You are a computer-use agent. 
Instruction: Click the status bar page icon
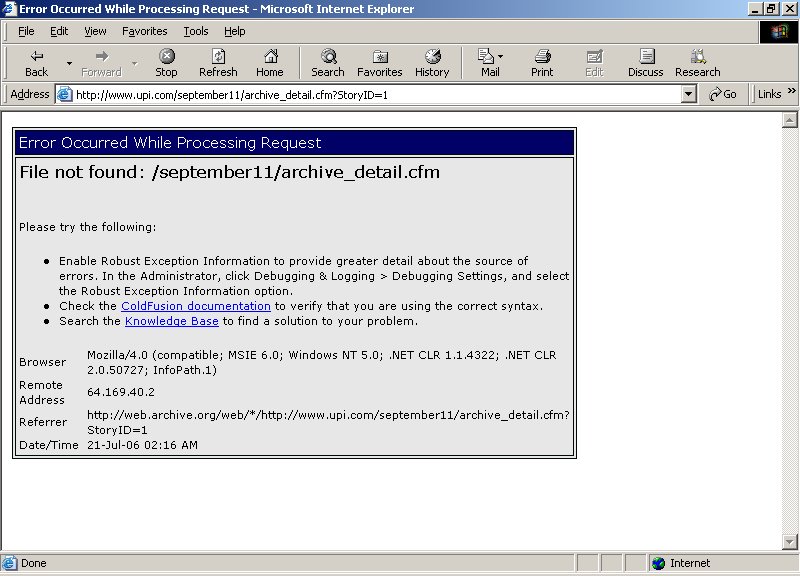click(9, 563)
